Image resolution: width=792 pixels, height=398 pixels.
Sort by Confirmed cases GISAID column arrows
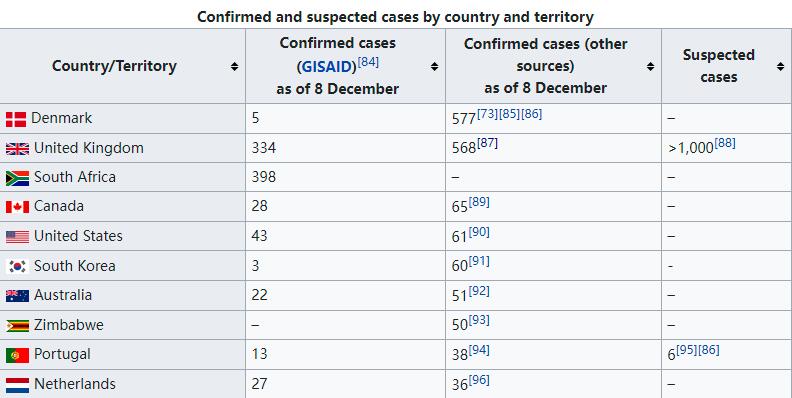434,66
